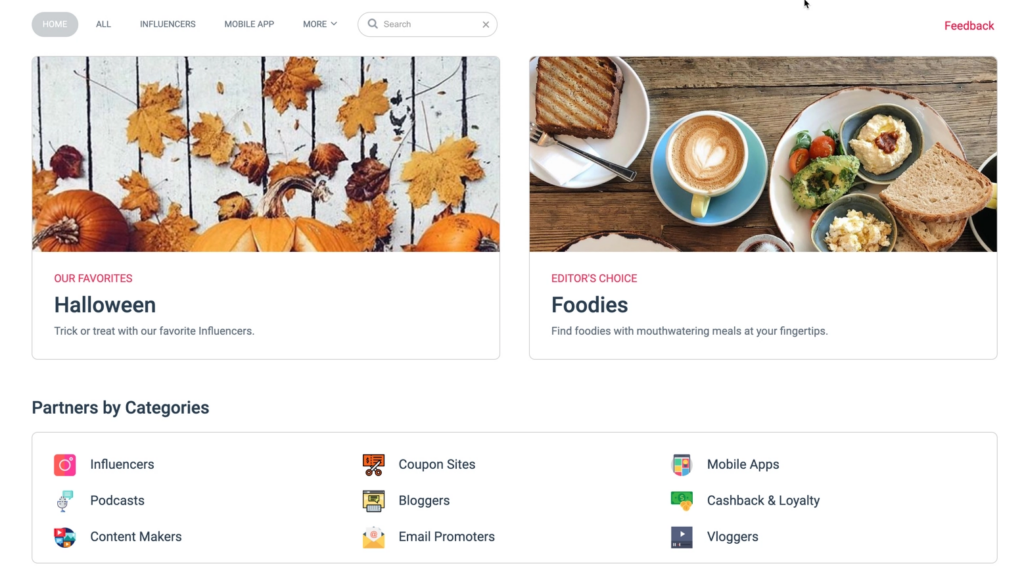Clear the search field with the X
The width and height of the screenshot is (1024, 580).
click(486, 23)
